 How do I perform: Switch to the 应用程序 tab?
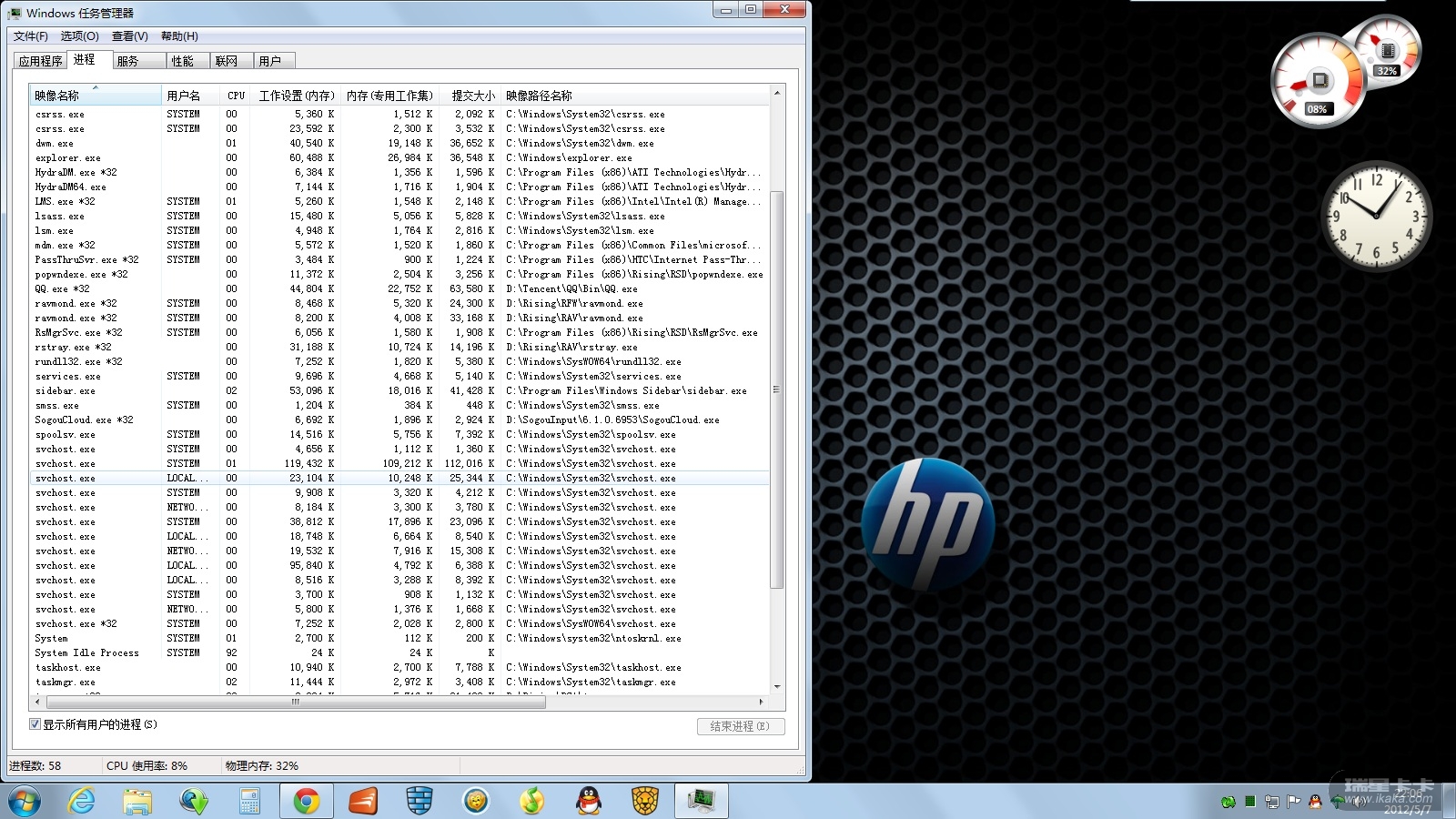click(41, 61)
